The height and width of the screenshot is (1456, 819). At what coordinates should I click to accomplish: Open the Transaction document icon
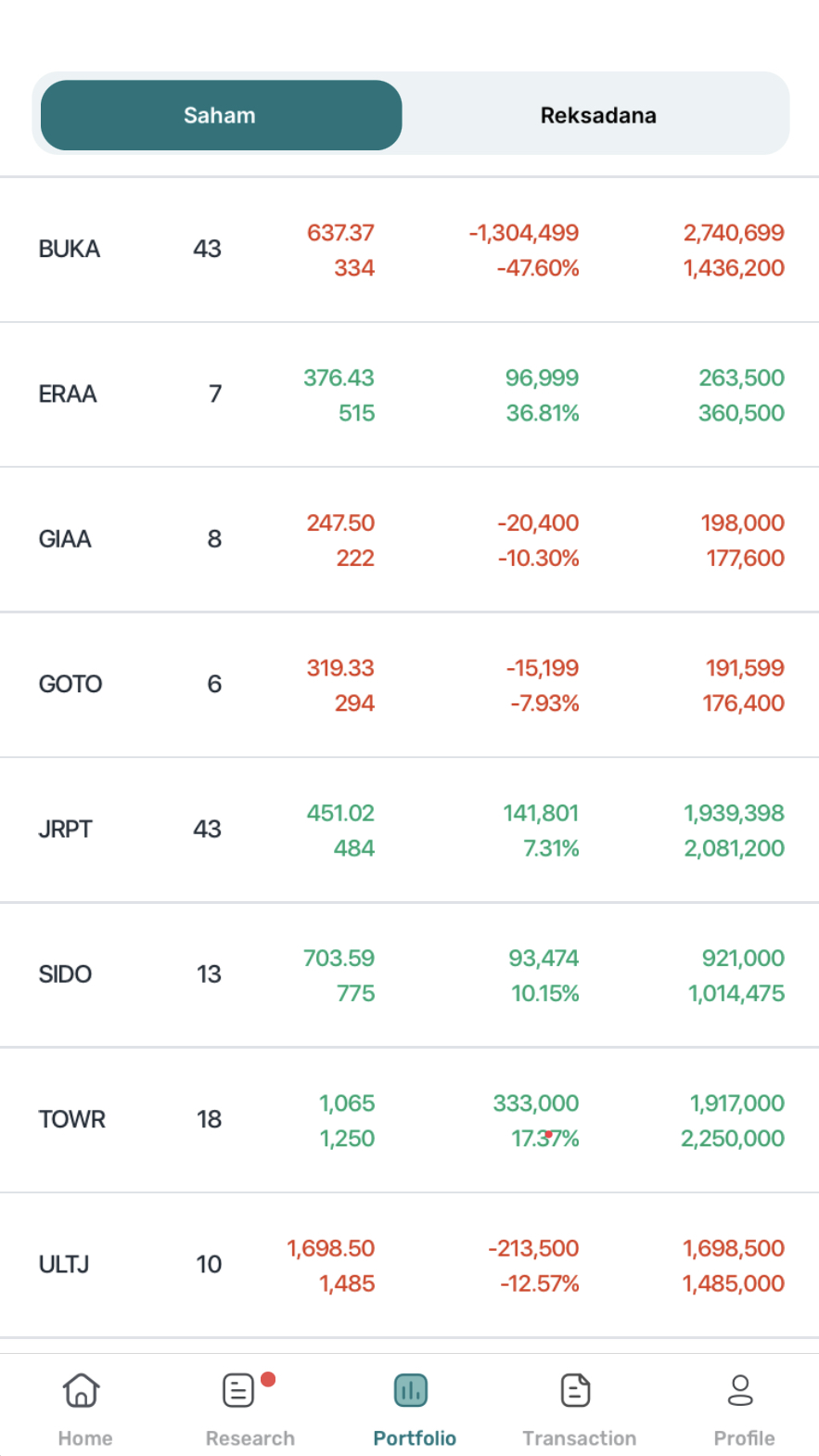pyautogui.click(x=576, y=1390)
